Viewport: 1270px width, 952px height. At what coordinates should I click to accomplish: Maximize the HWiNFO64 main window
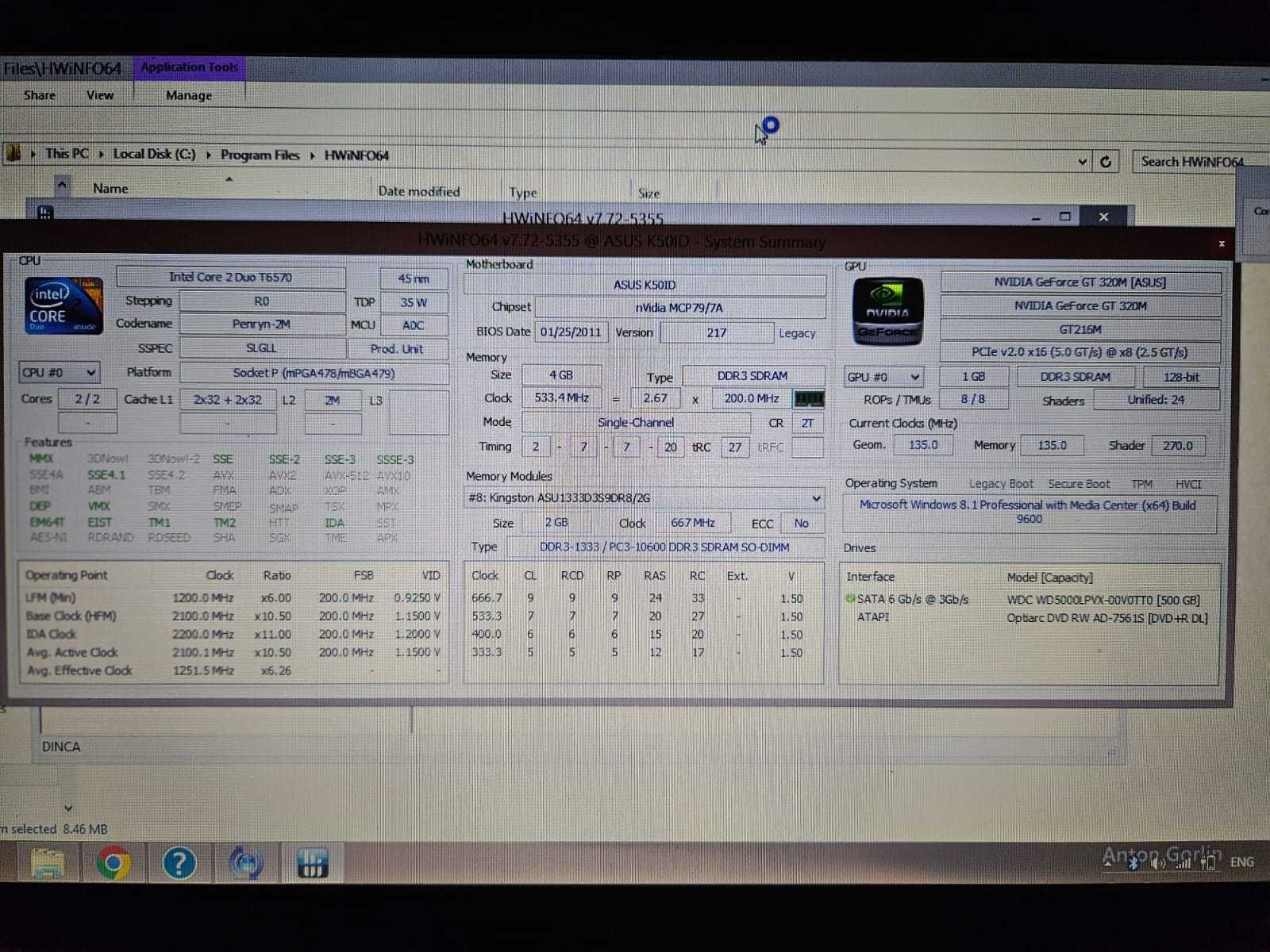click(1065, 216)
